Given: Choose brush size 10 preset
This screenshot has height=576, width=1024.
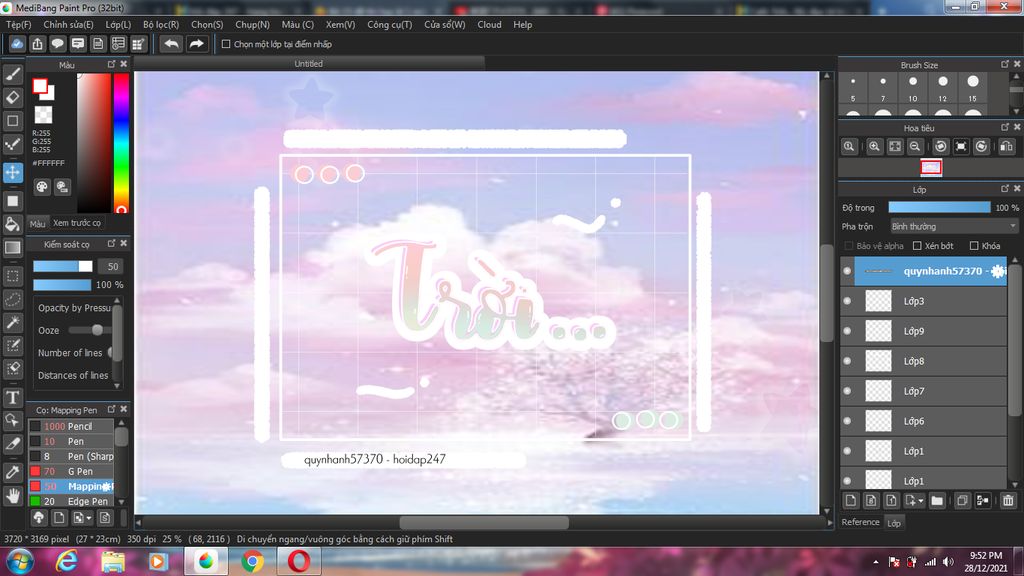Looking at the screenshot, I should click(912, 87).
